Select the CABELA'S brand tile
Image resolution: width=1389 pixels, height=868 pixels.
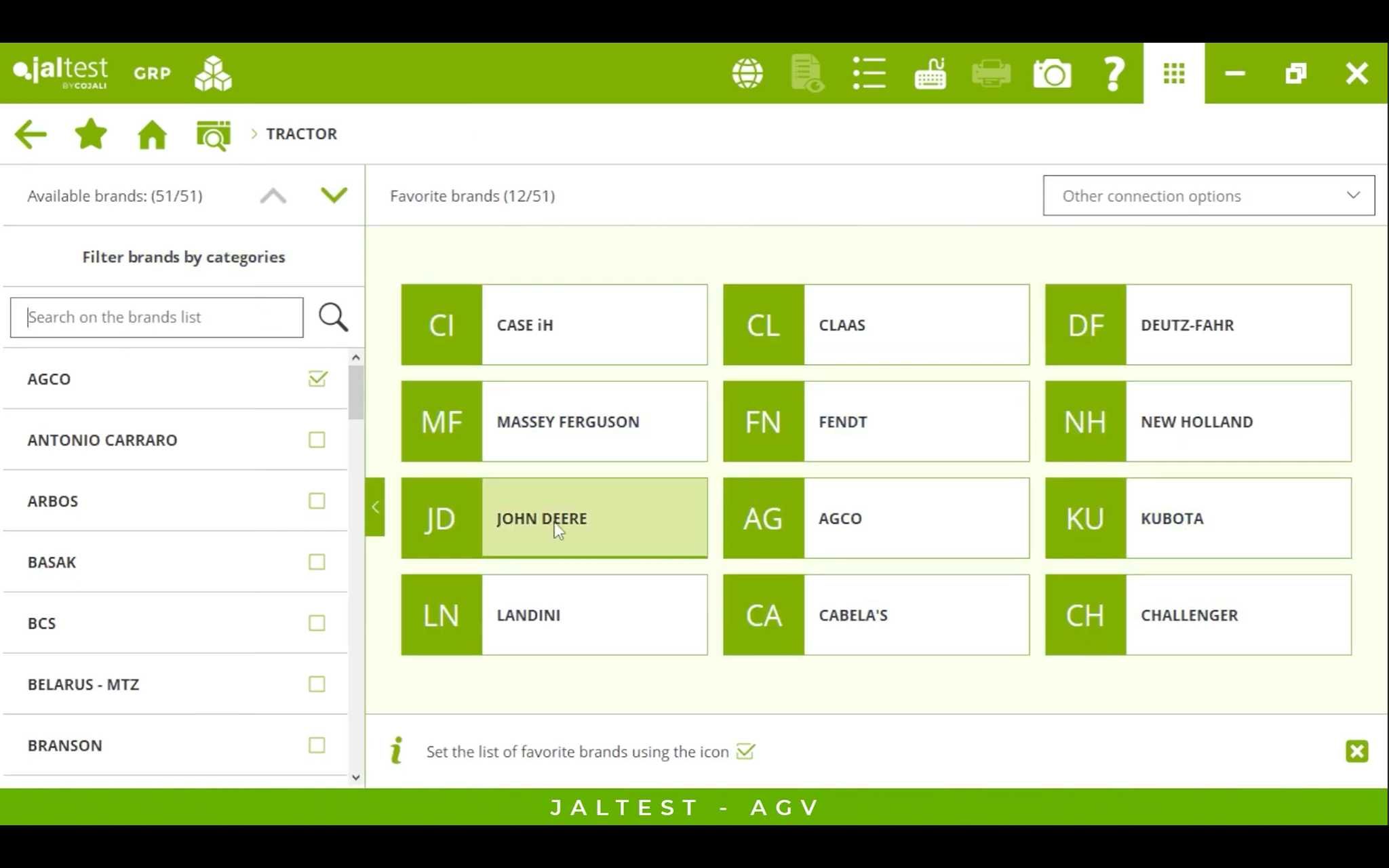coord(876,615)
